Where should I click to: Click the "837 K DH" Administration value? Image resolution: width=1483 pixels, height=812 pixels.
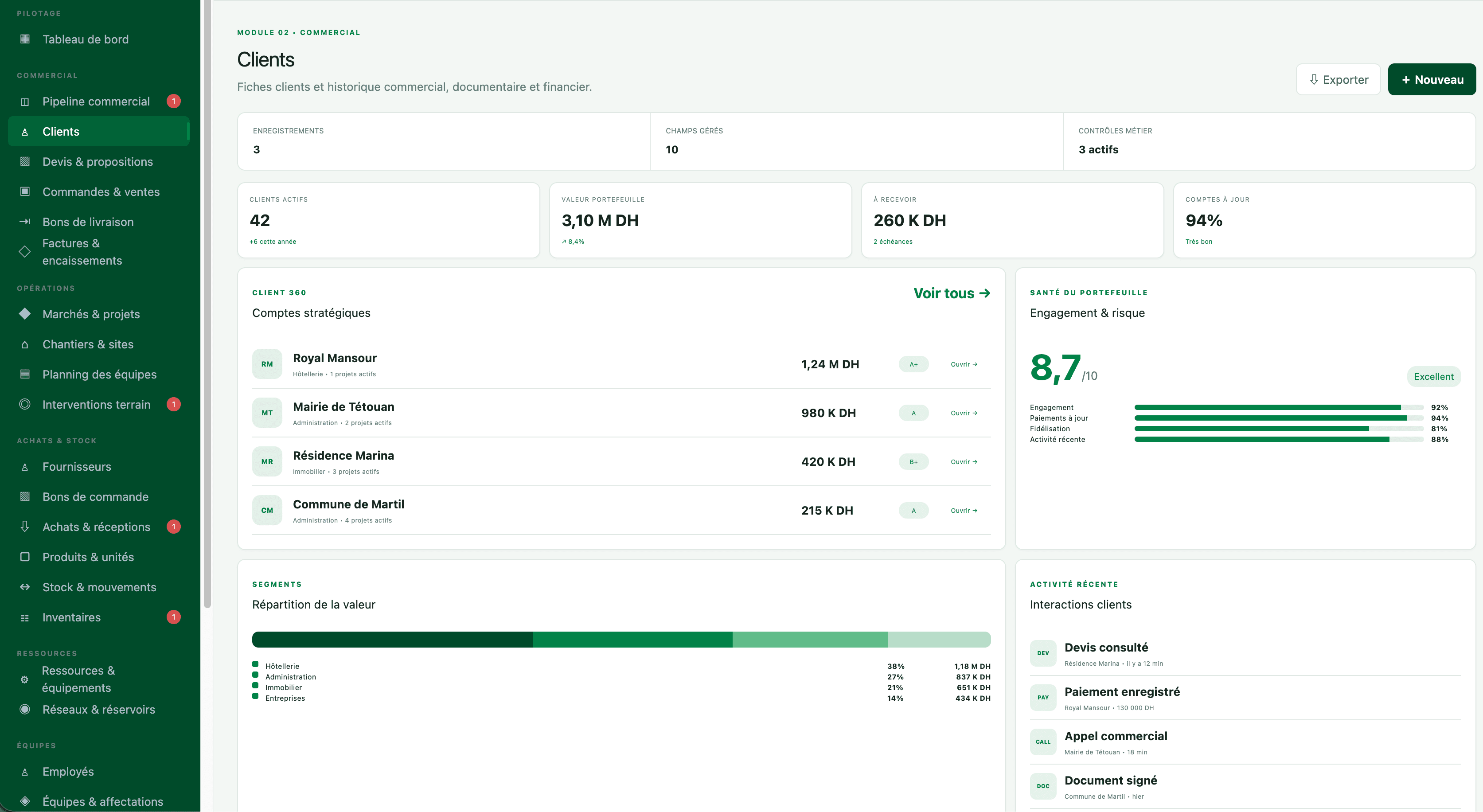973,677
